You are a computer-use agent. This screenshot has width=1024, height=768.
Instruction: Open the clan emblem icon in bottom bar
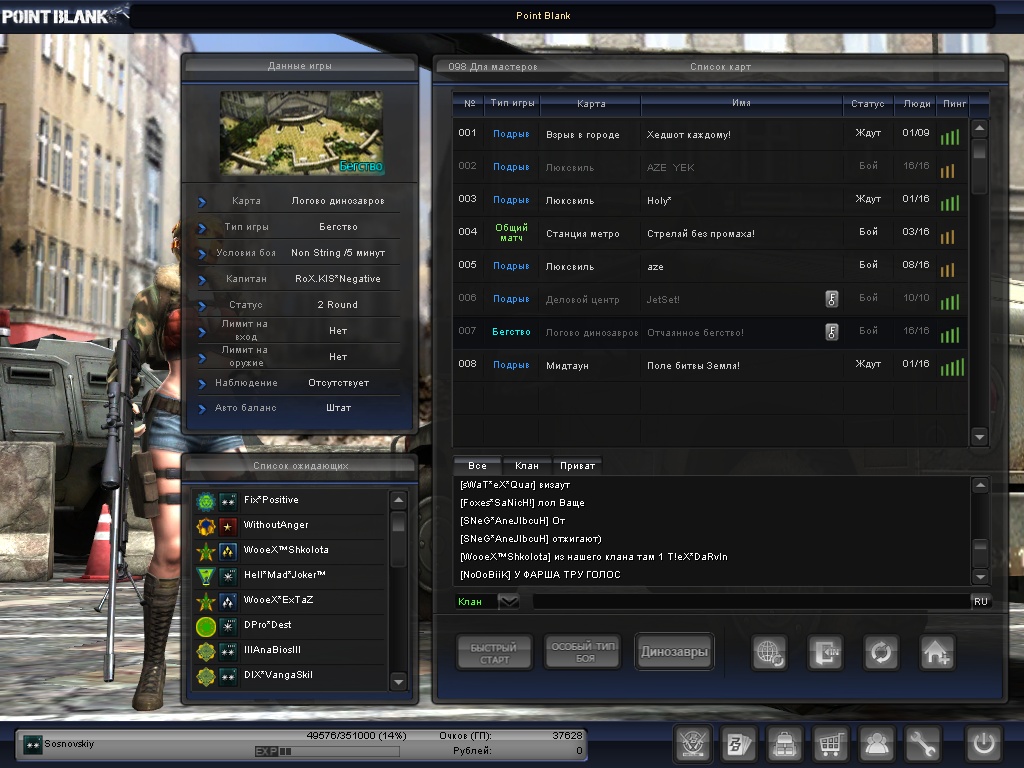click(x=692, y=744)
